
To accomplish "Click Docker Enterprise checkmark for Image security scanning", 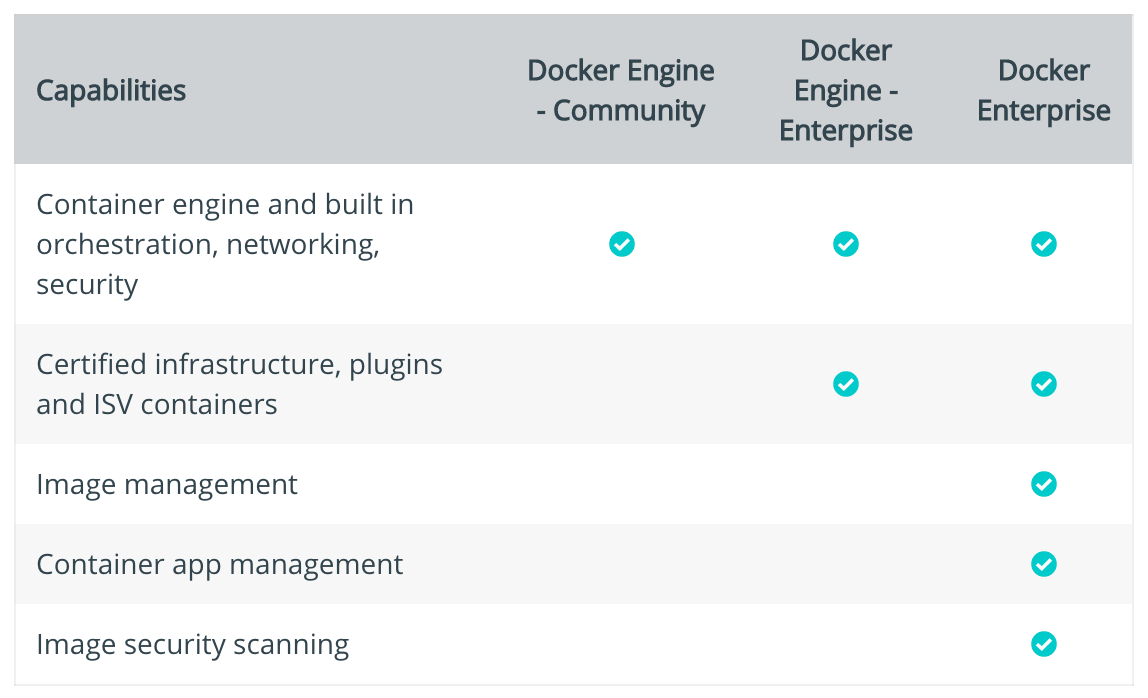I will pyautogui.click(x=1043, y=644).
